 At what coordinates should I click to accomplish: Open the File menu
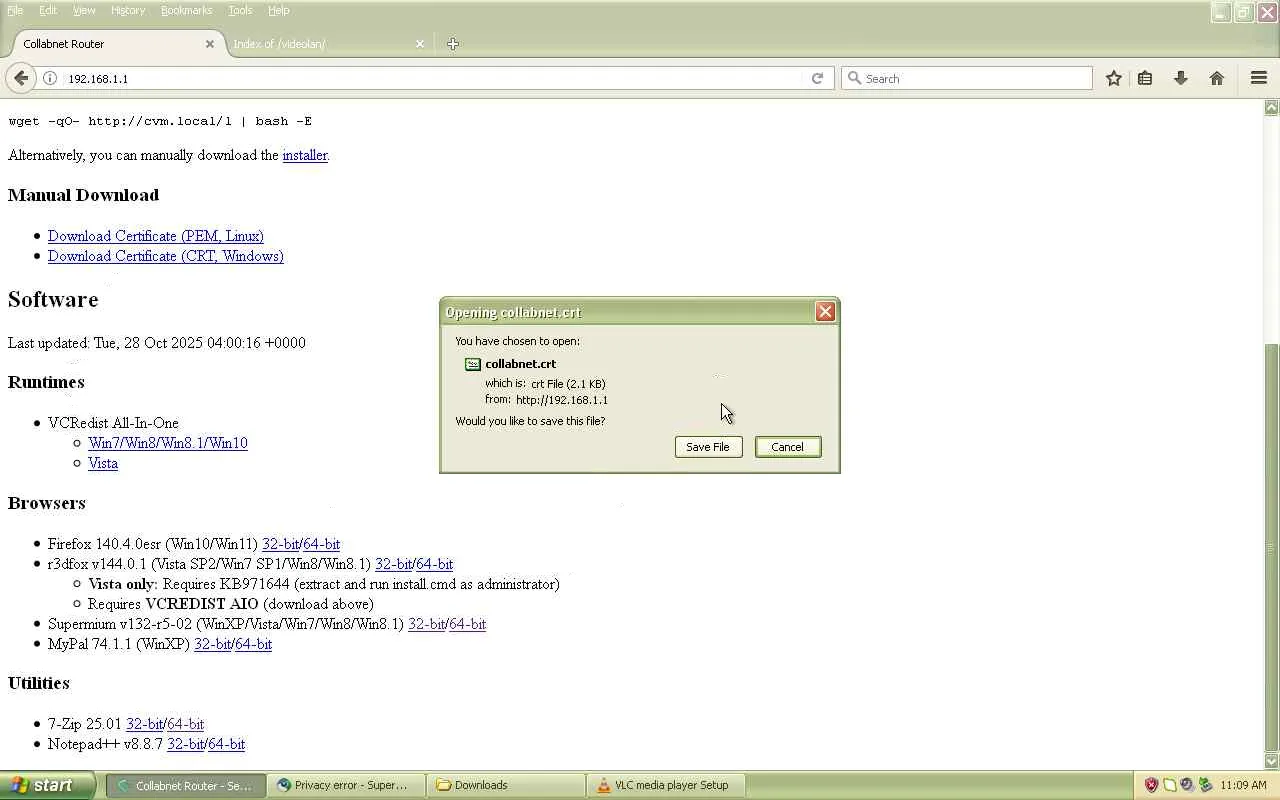(x=15, y=10)
